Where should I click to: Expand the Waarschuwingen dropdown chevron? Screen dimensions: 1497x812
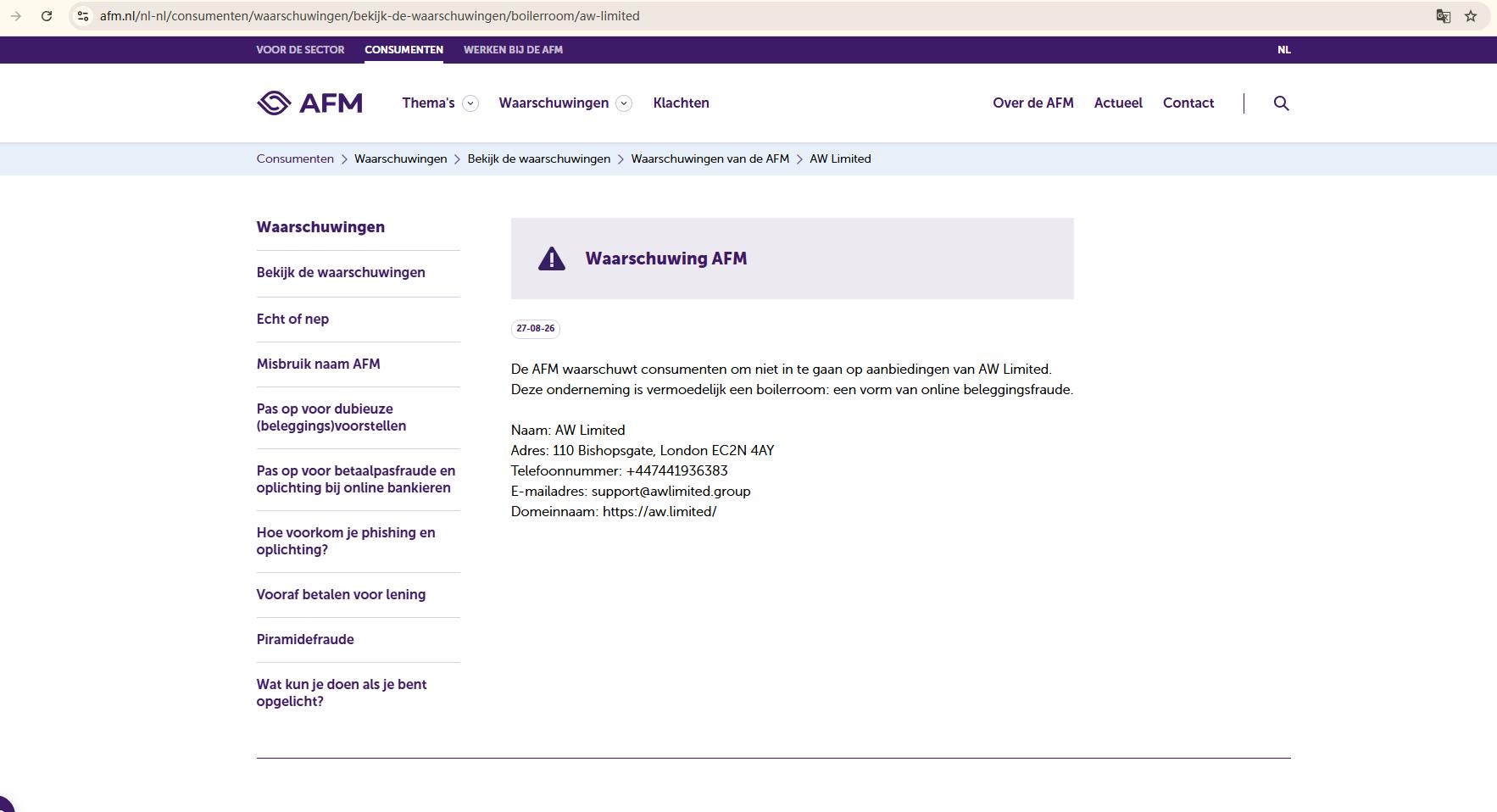pyautogui.click(x=624, y=103)
